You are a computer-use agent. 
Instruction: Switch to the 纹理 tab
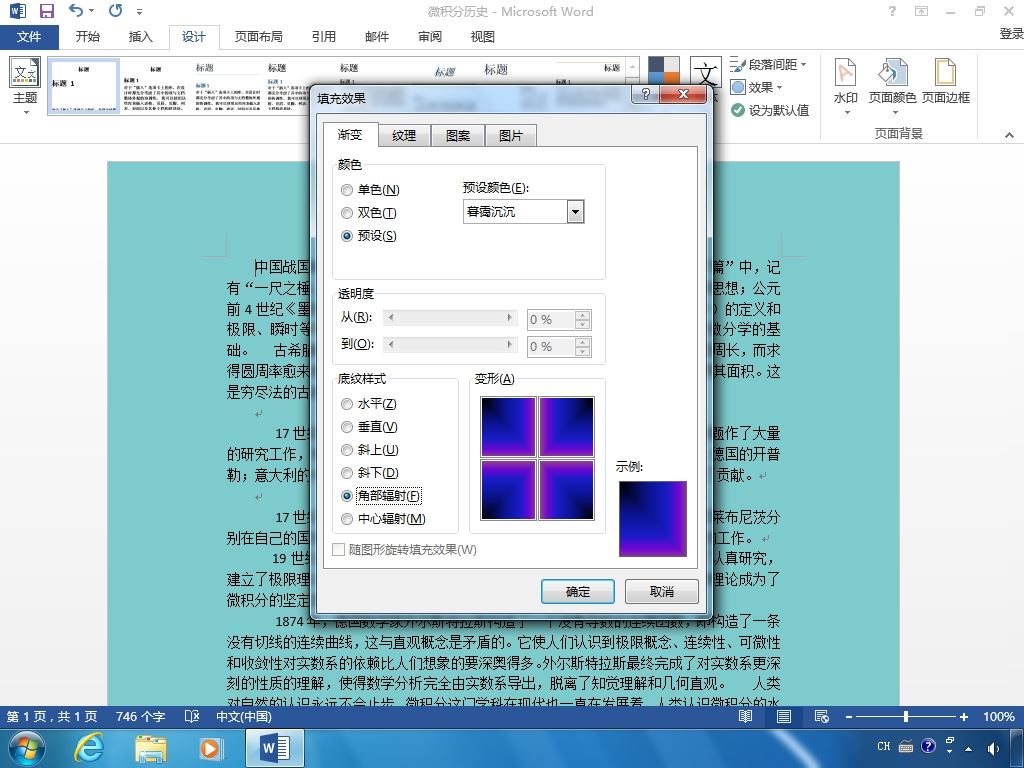(x=404, y=135)
